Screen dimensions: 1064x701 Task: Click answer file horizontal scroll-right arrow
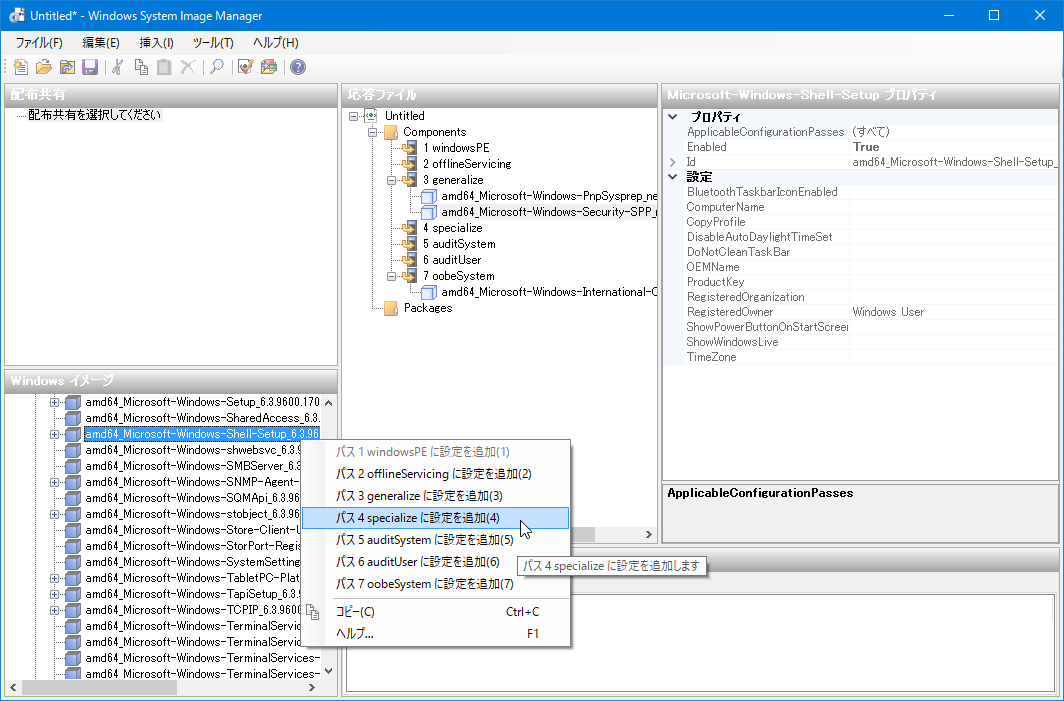(x=649, y=535)
